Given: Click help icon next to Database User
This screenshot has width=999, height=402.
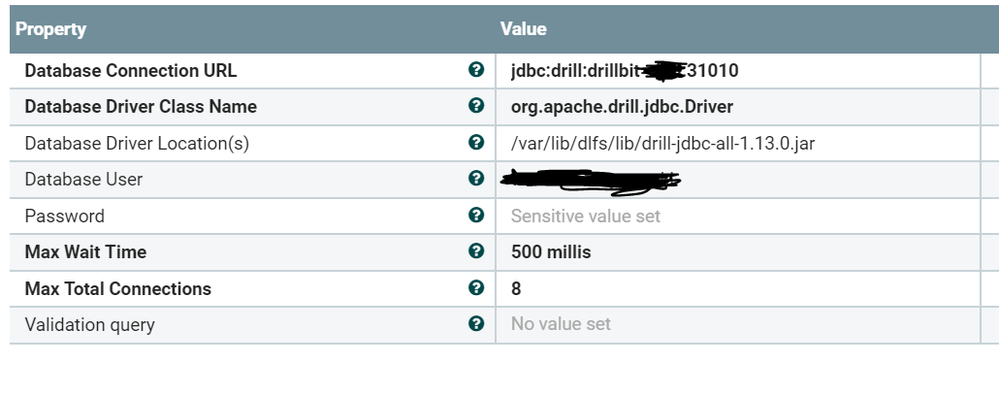Looking at the screenshot, I should pos(476,179).
